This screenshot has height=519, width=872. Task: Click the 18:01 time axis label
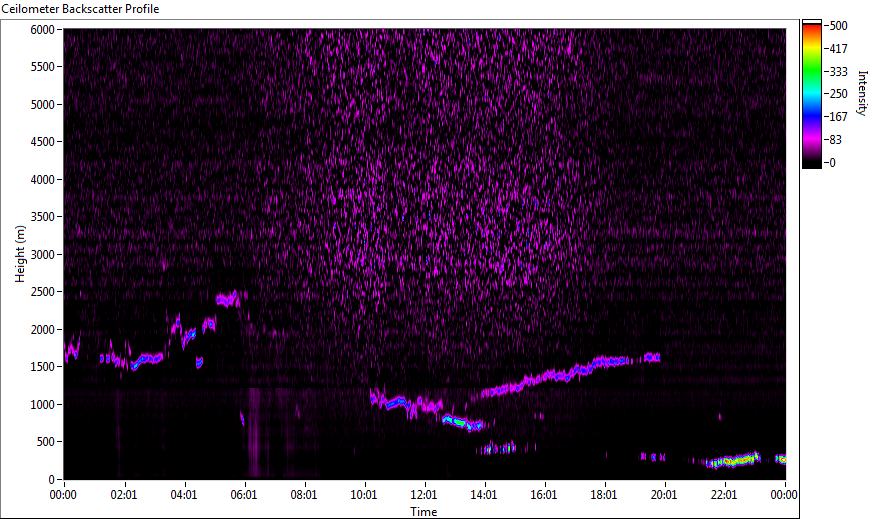click(x=604, y=495)
